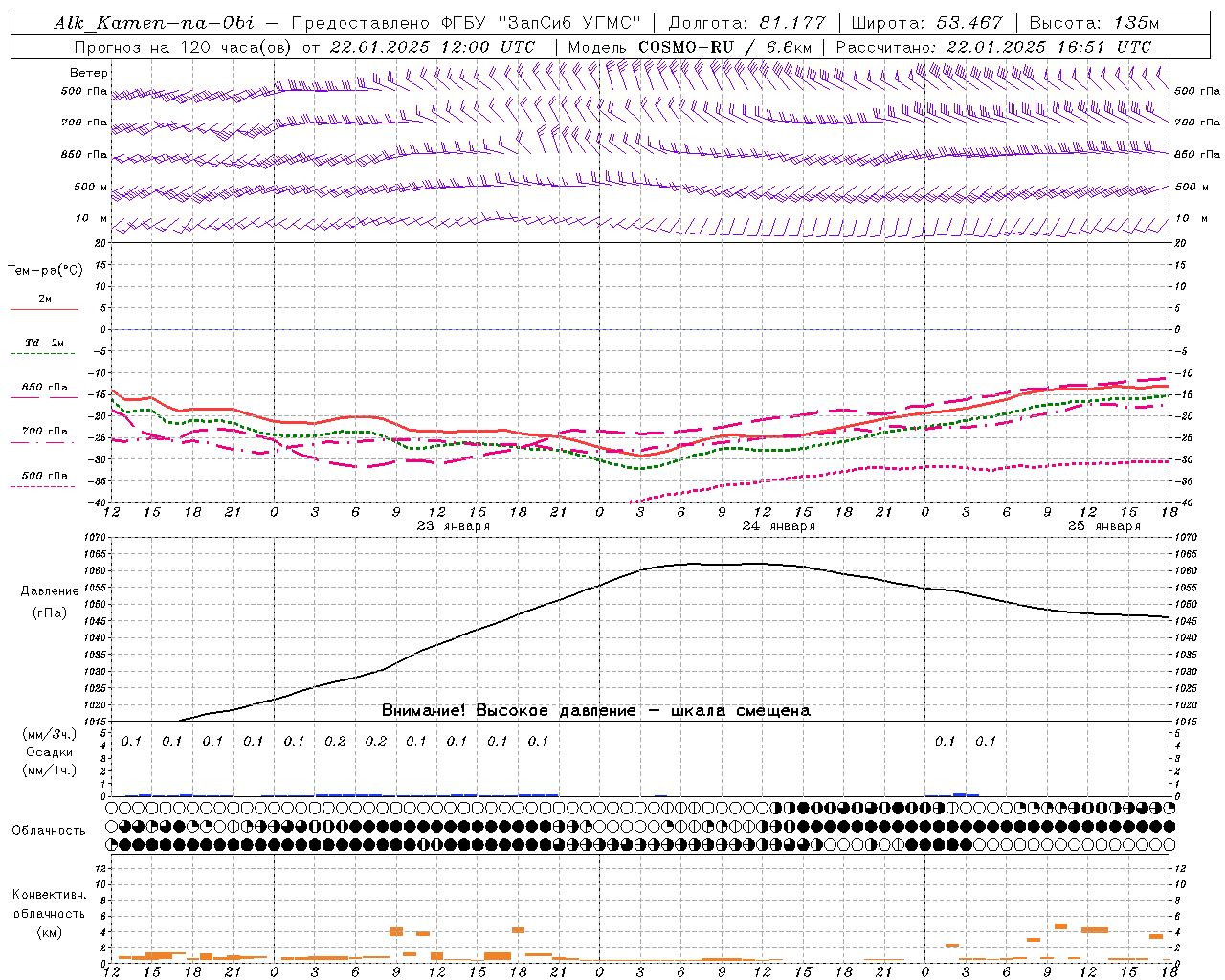Click the 'Конвективн.' convective cloud label
This screenshot has width=1225, height=980.
(49, 895)
